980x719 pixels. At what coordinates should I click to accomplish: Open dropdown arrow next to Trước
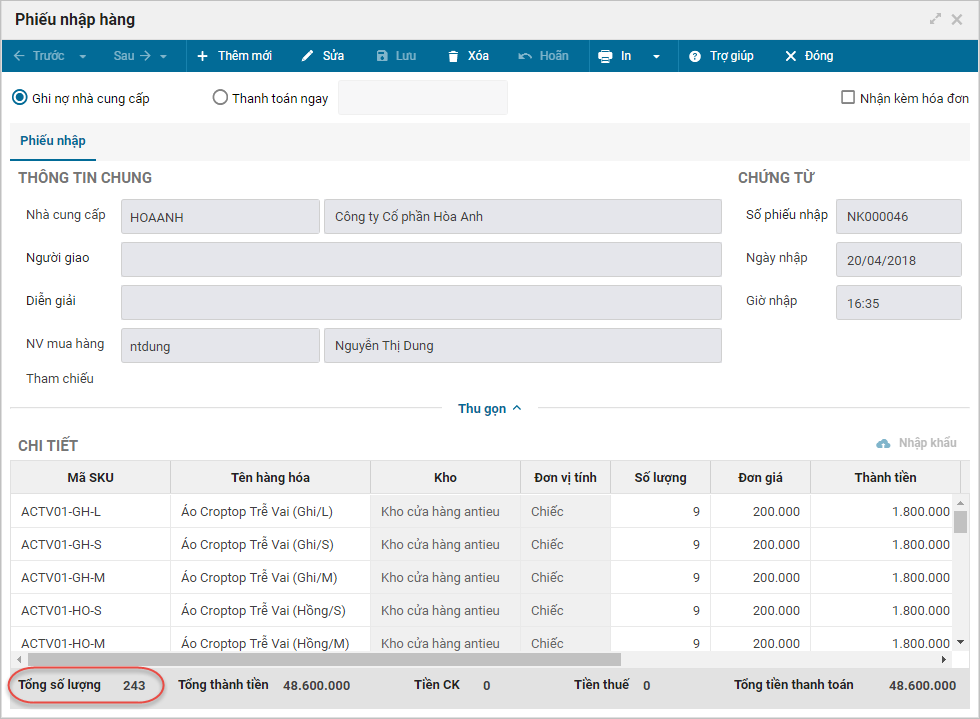point(82,56)
